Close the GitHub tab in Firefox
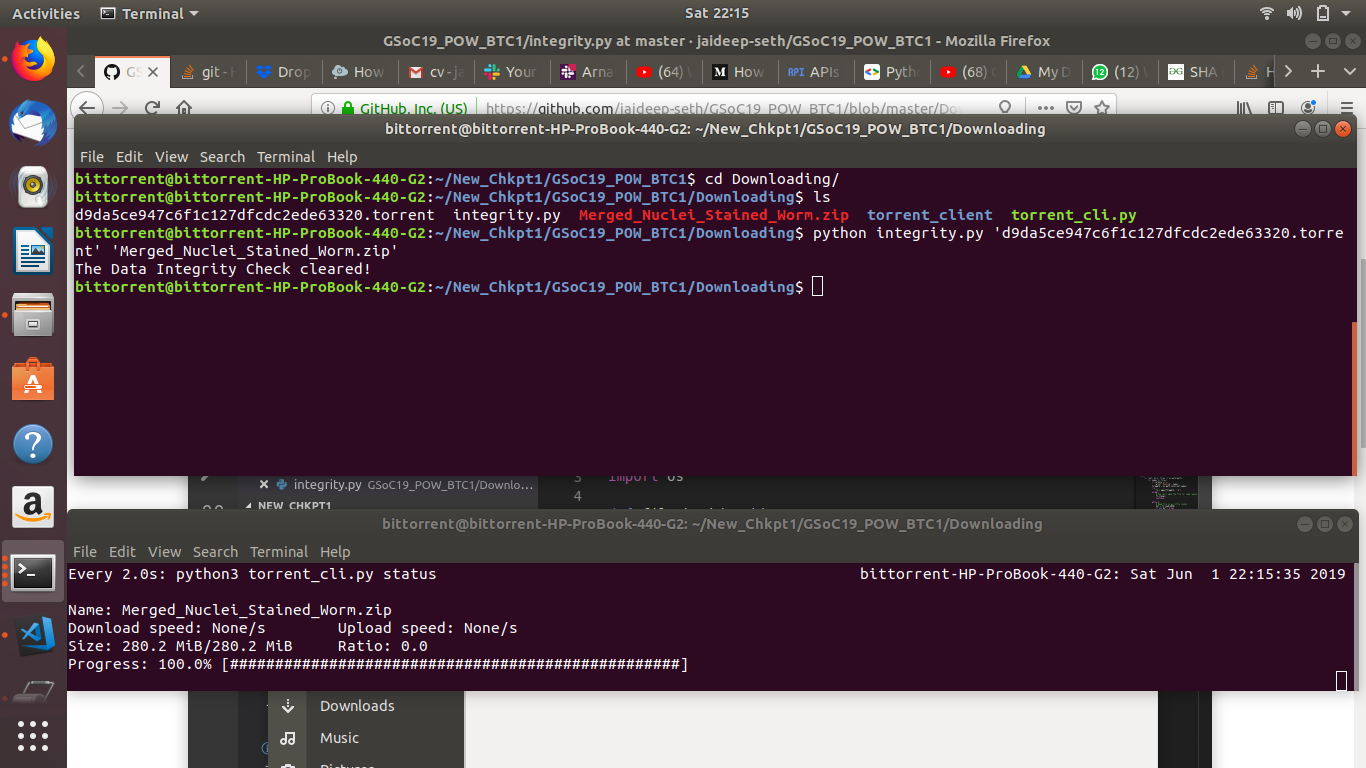 (x=153, y=72)
